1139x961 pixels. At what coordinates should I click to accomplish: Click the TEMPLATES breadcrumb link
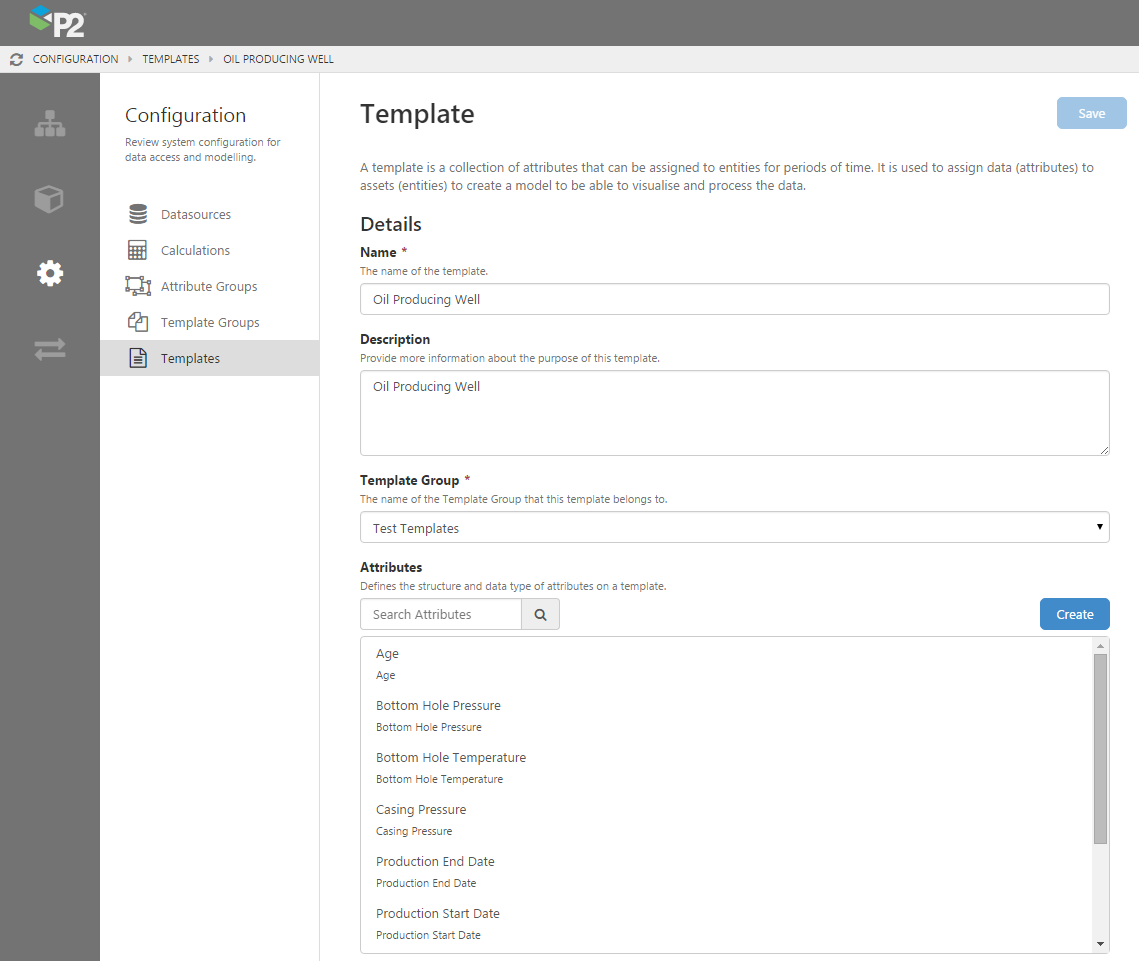pyautogui.click(x=171, y=59)
